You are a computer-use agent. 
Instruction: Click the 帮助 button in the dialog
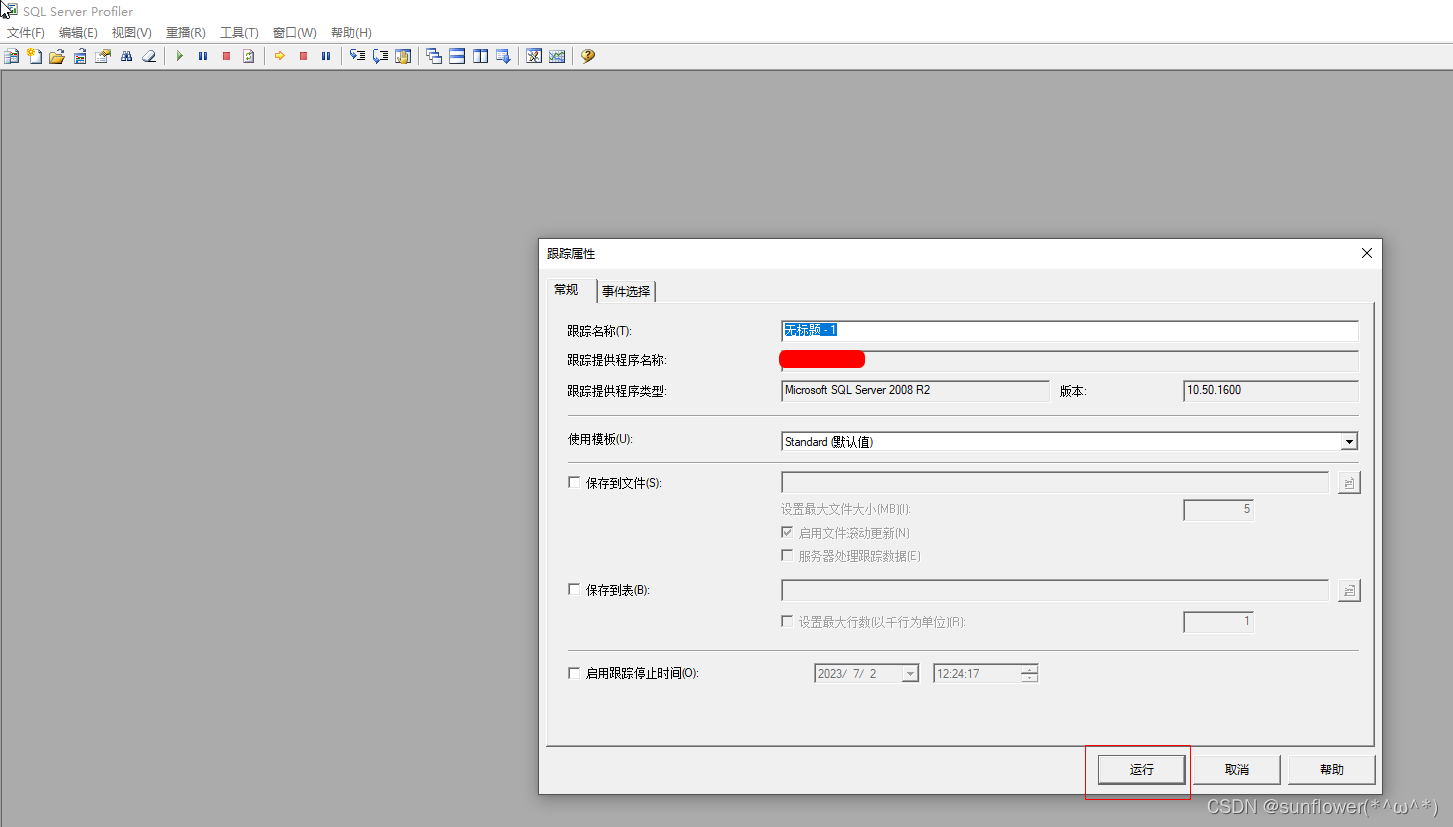[x=1331, y=769]
